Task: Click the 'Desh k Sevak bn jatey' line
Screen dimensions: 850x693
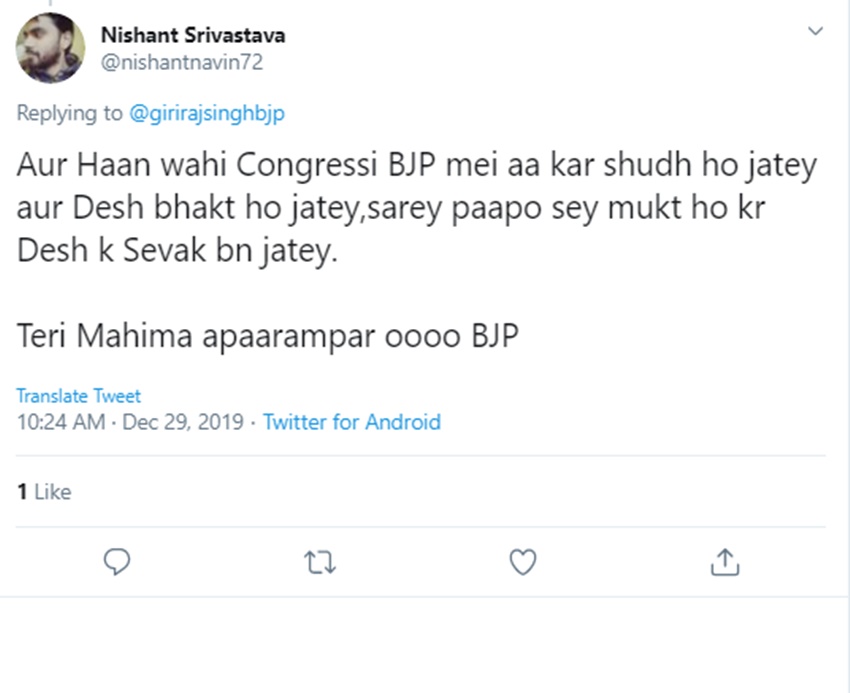Action: 177,250
